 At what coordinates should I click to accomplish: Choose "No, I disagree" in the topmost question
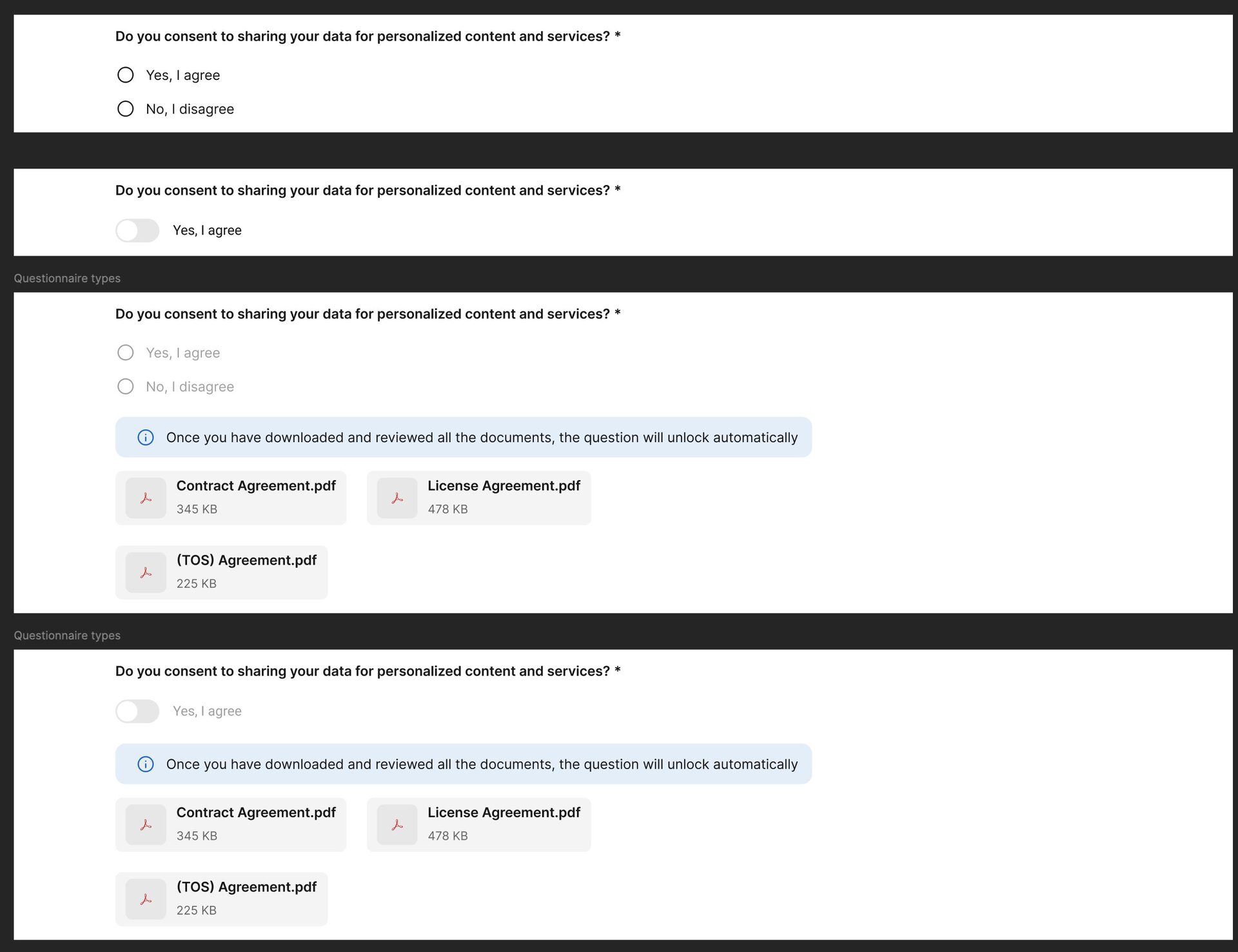point(126,109)
